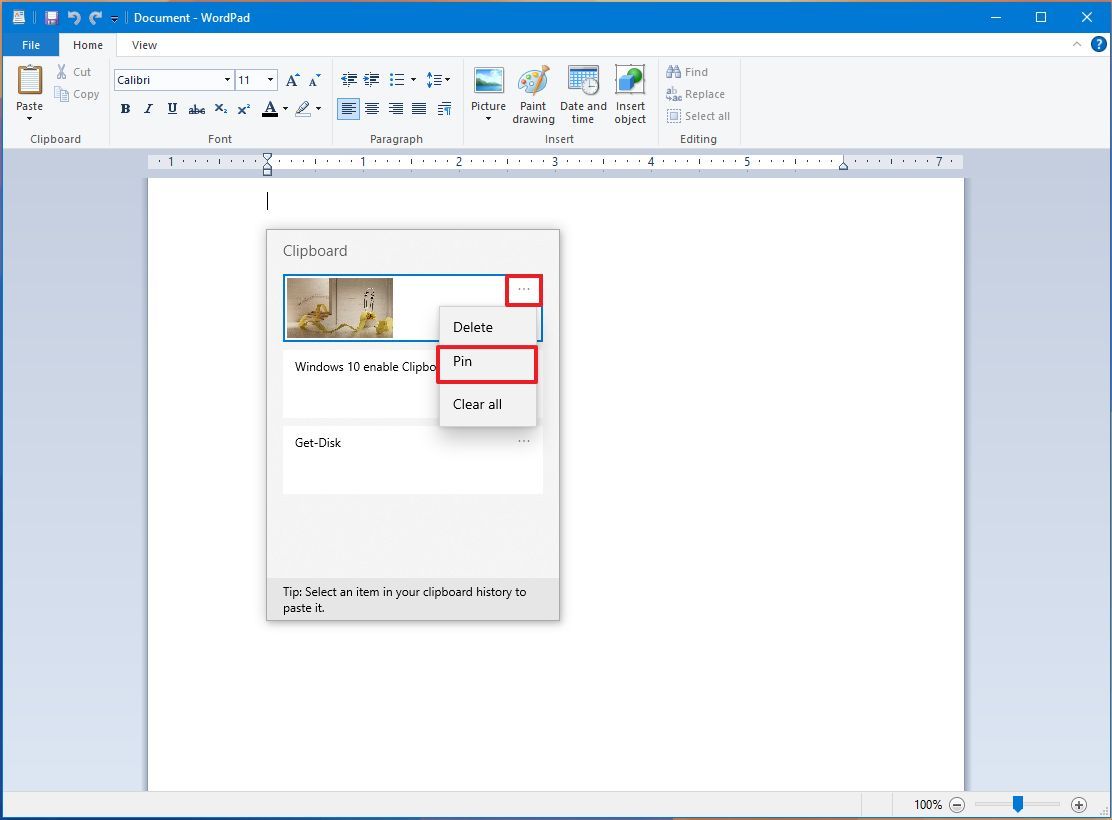The image size is (1112, 820).
Task: Toggle italic formatting on
Action: click(148, 108)
